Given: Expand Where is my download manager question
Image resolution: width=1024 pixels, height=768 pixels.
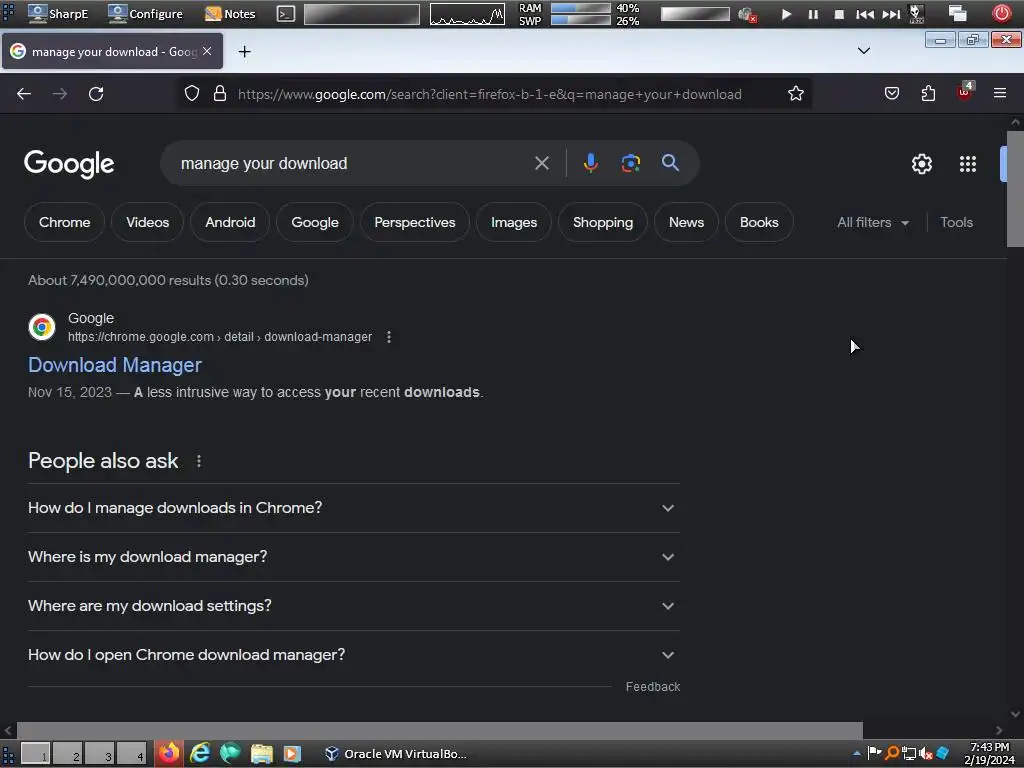Looking at the screenshot, I should 353,557.
